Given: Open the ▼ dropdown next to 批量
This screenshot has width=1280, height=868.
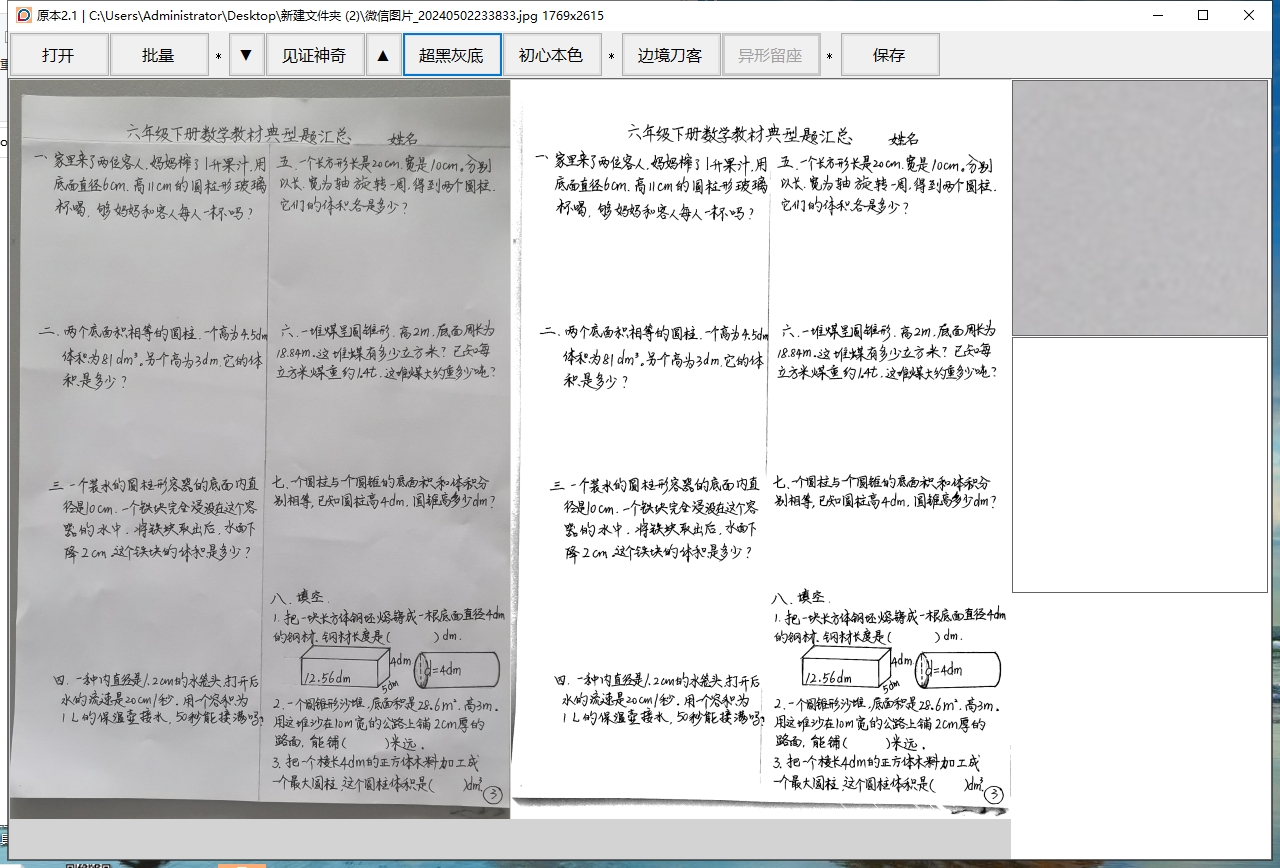Looking at the screenshot, I should pos(244,55).
